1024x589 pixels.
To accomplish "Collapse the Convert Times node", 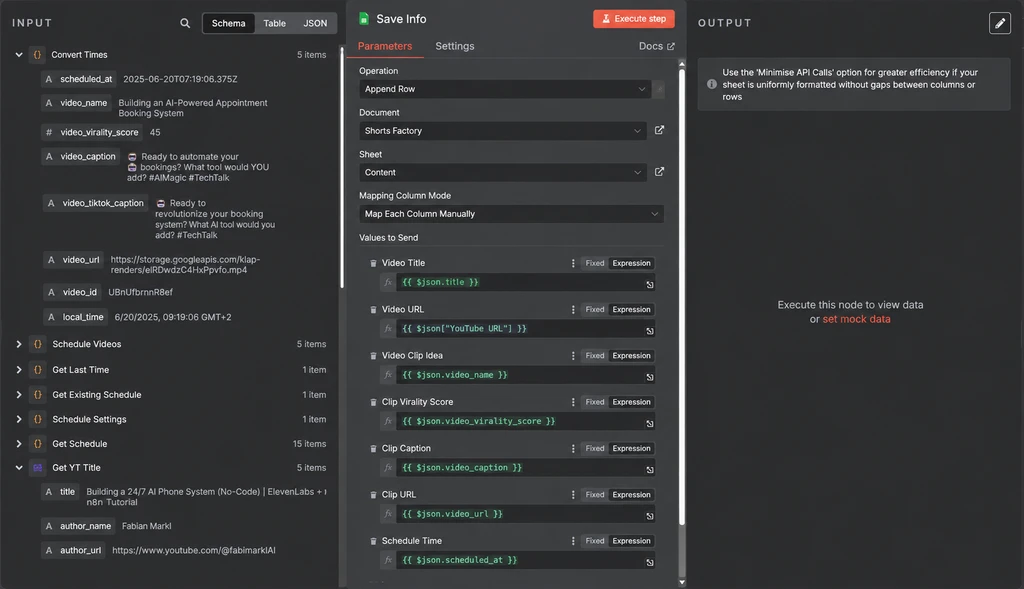I will pyautogui.click(x=19, y=55).
